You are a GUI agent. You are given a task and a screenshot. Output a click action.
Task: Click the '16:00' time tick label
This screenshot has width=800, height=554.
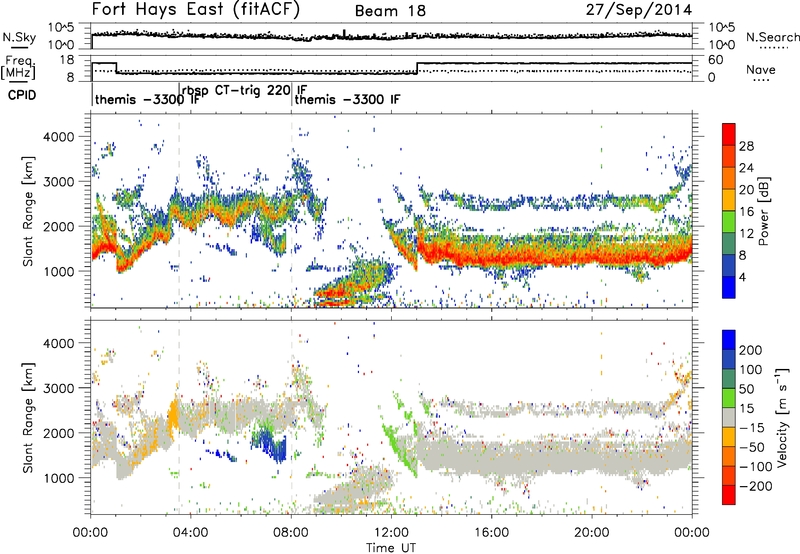491,533
